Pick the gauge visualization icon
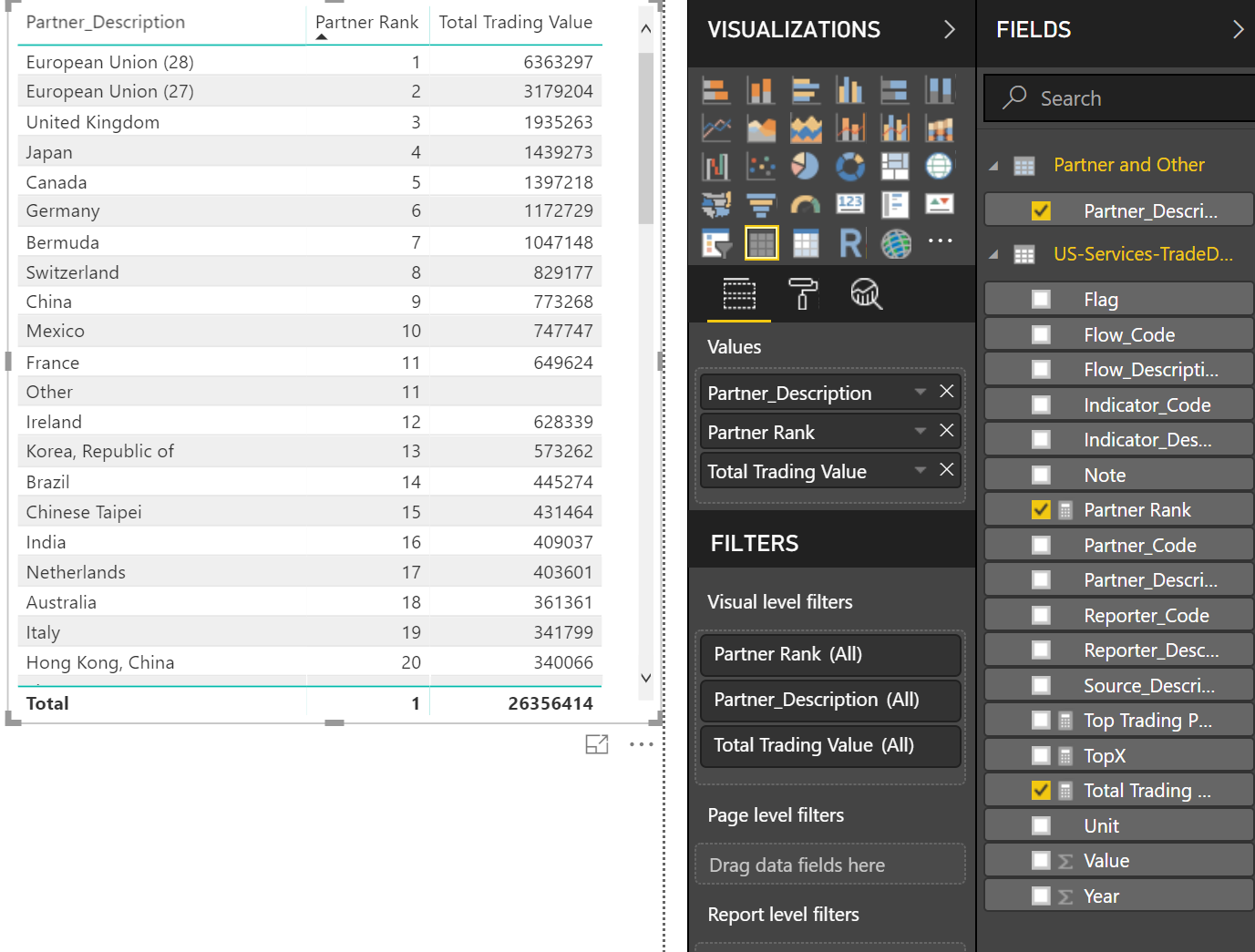 [x=805, y=205]
